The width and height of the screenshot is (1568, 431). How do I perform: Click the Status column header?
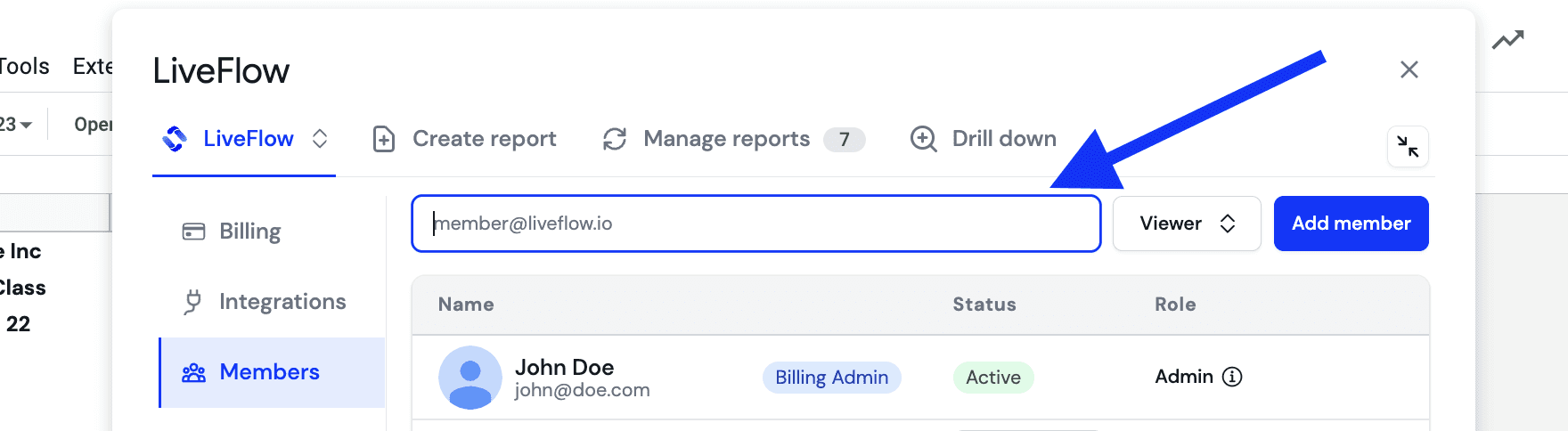point(984,305)
